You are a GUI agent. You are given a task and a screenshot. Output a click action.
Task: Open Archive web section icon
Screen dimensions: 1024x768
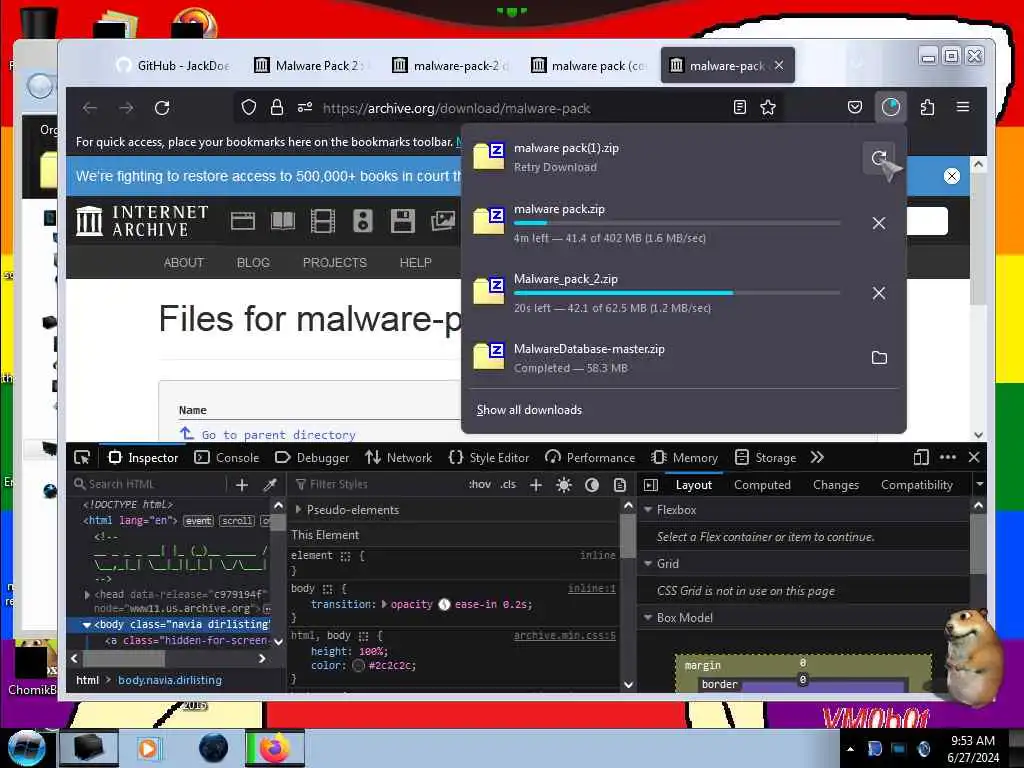click(x=243, y=221)
